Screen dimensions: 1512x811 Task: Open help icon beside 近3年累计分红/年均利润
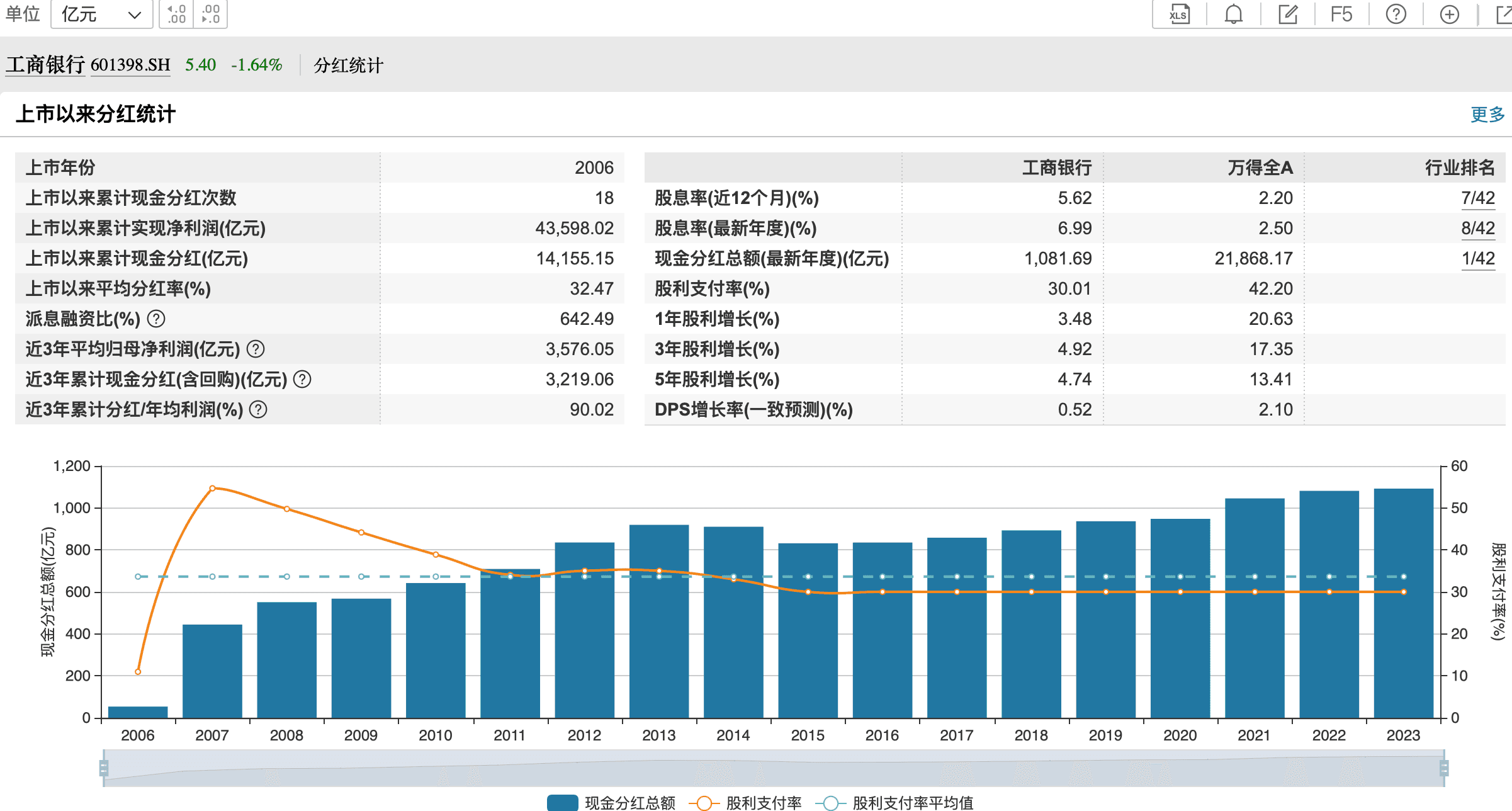coord(258,410)
